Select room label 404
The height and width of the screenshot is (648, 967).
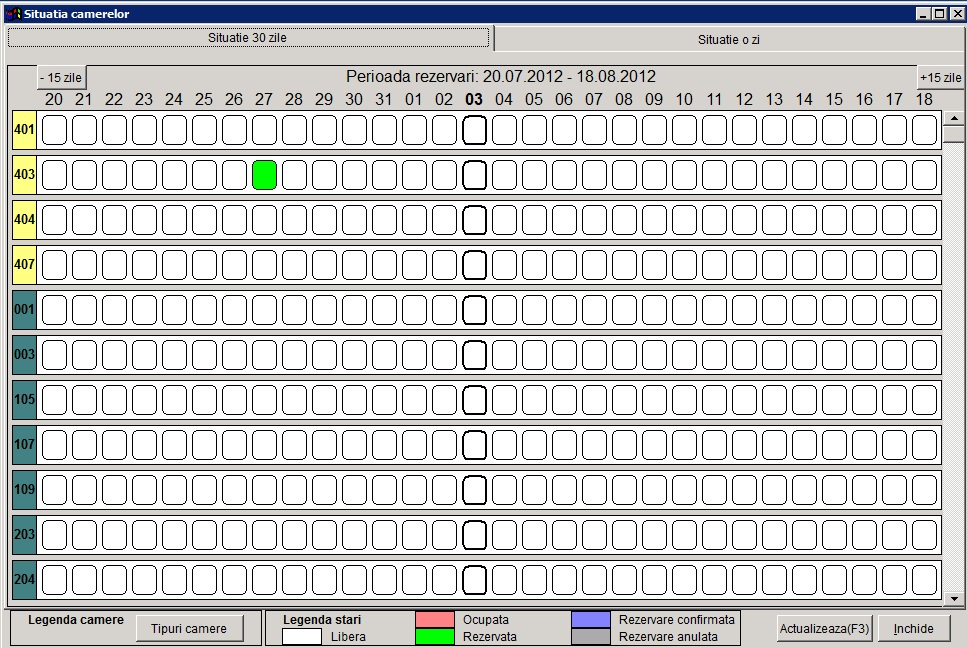[x=25, y=219]
